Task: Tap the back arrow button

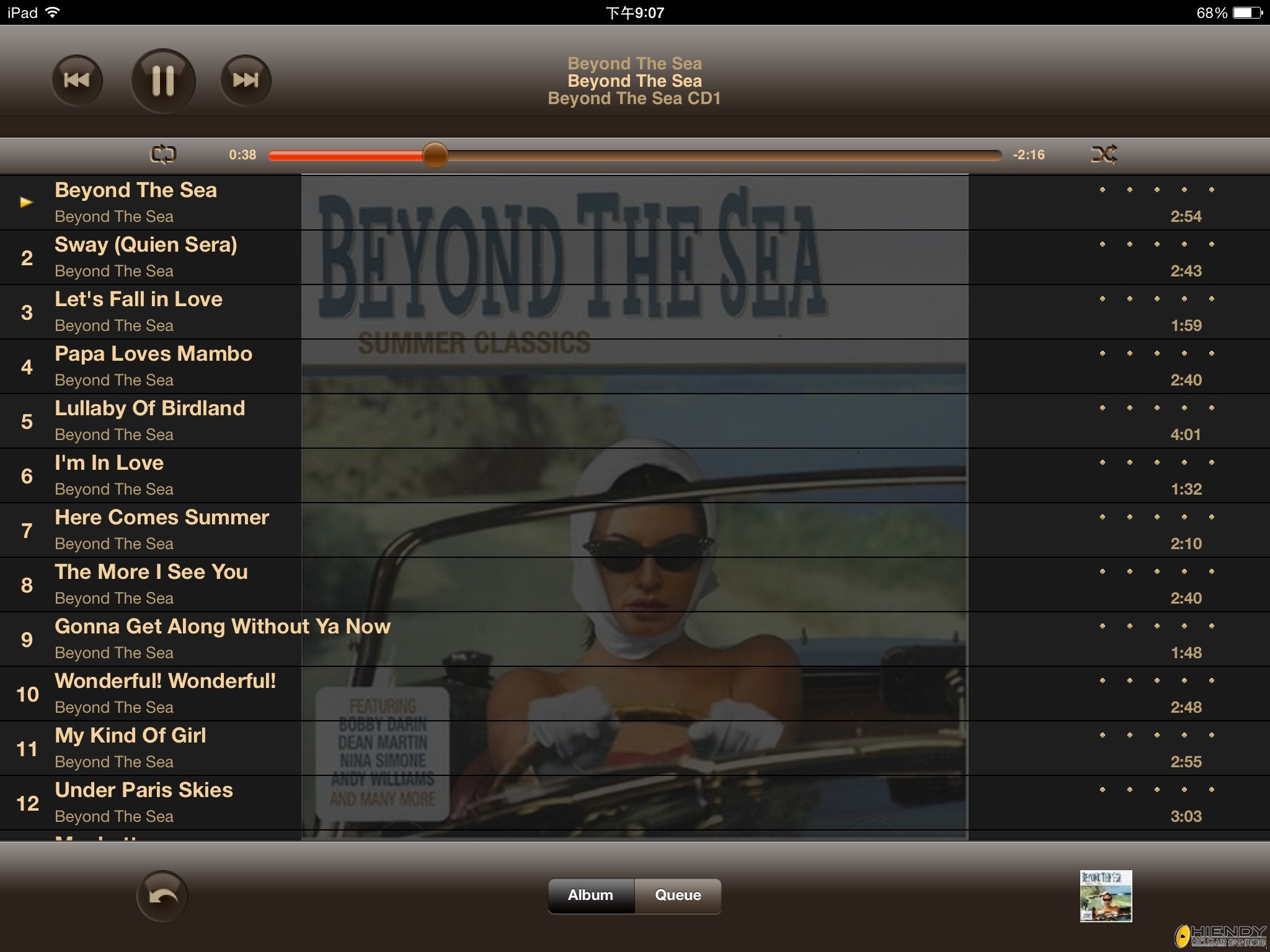Action: [162, 896]
